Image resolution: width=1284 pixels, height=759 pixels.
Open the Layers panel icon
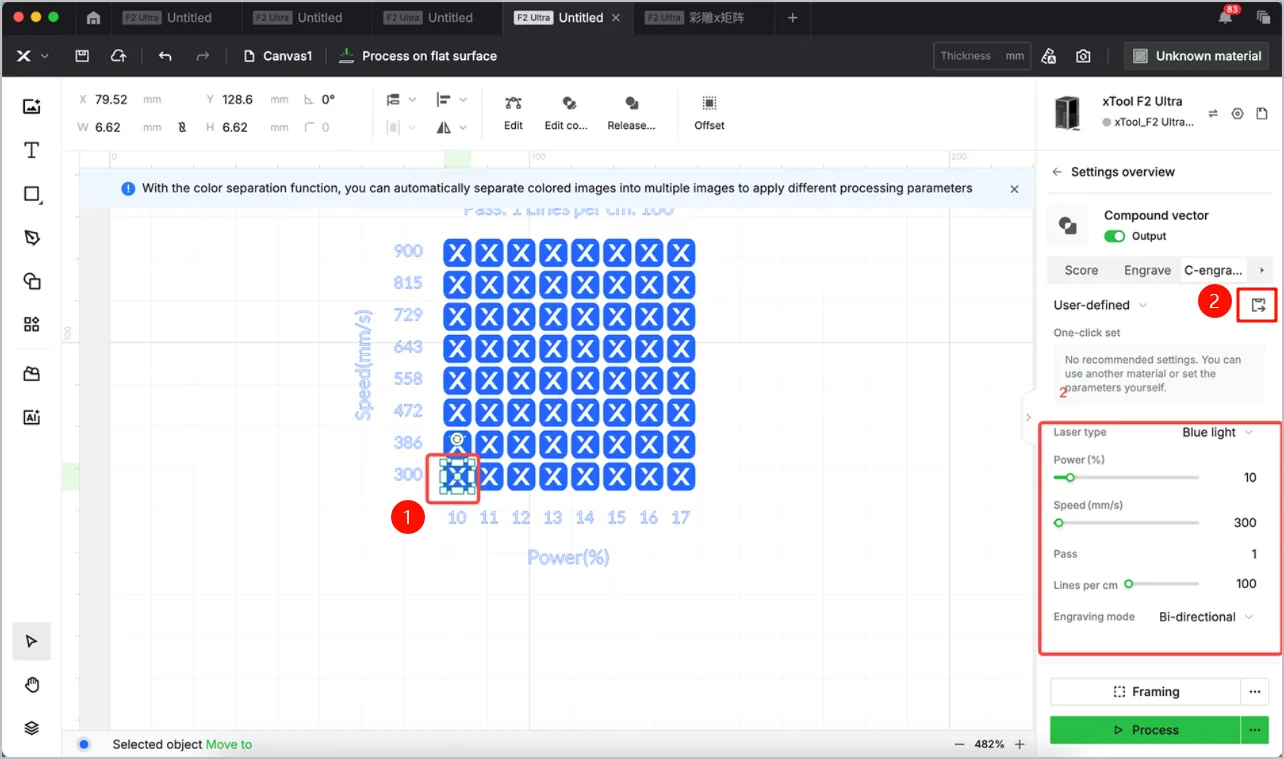31,728
